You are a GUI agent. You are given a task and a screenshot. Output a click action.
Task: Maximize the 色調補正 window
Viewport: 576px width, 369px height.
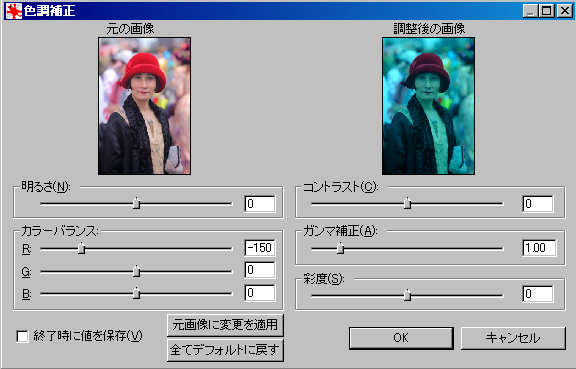[546, 11]
